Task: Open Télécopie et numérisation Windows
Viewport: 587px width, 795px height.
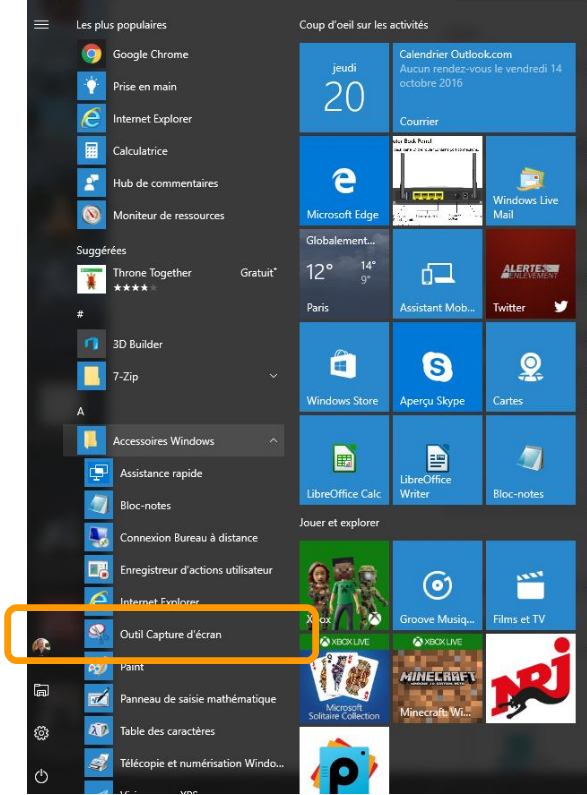Action: coord(184,763)
